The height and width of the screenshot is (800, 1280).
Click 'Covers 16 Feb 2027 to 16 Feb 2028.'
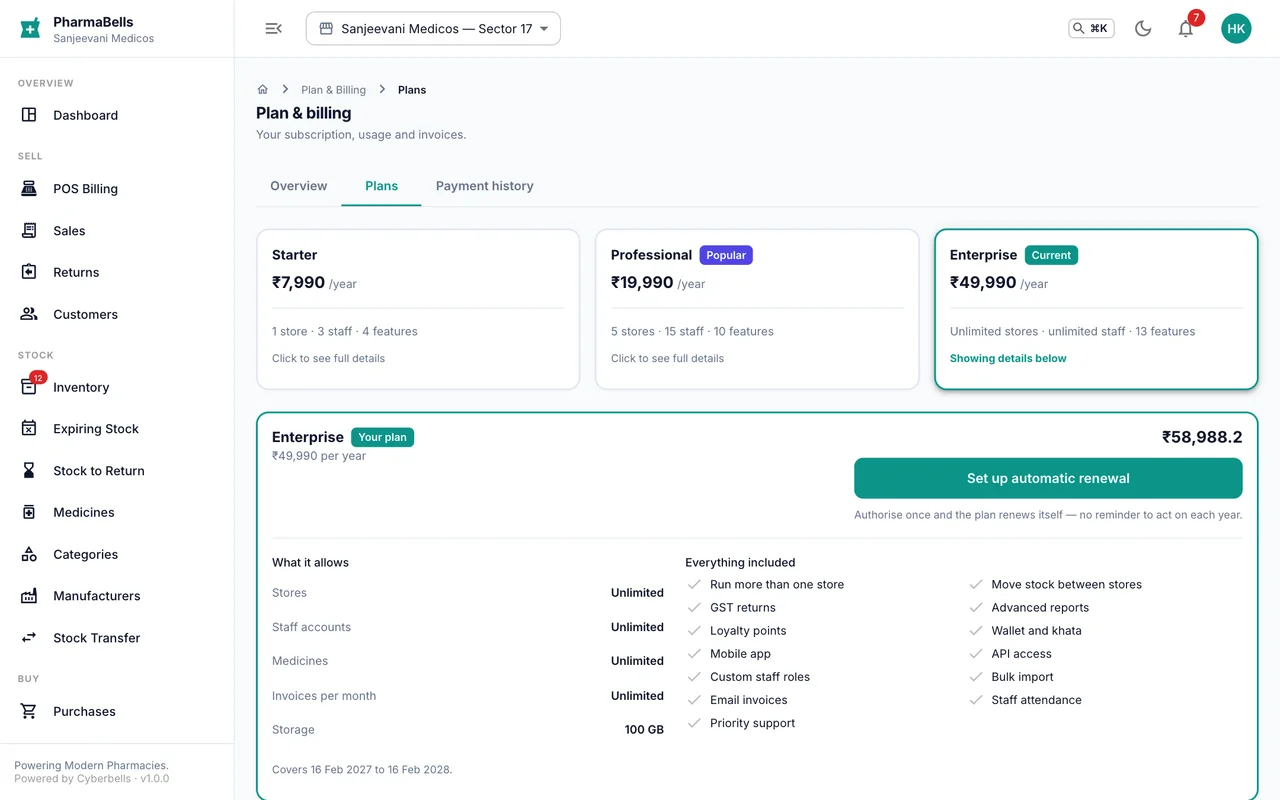(x=362, y=770)
